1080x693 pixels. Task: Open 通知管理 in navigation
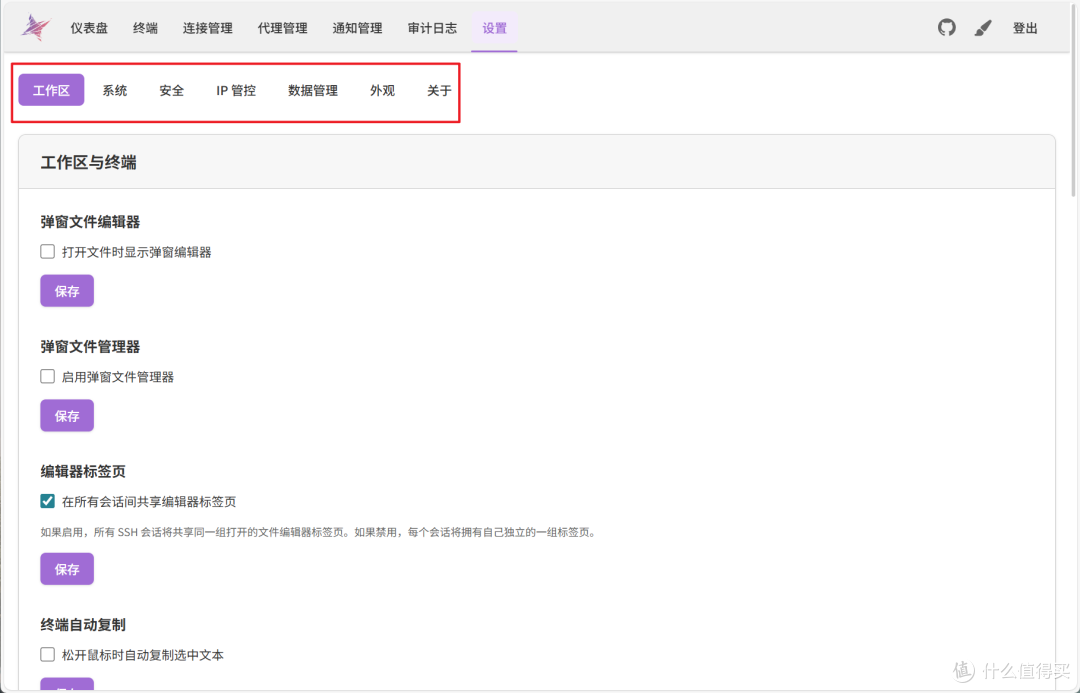point(357,28)
